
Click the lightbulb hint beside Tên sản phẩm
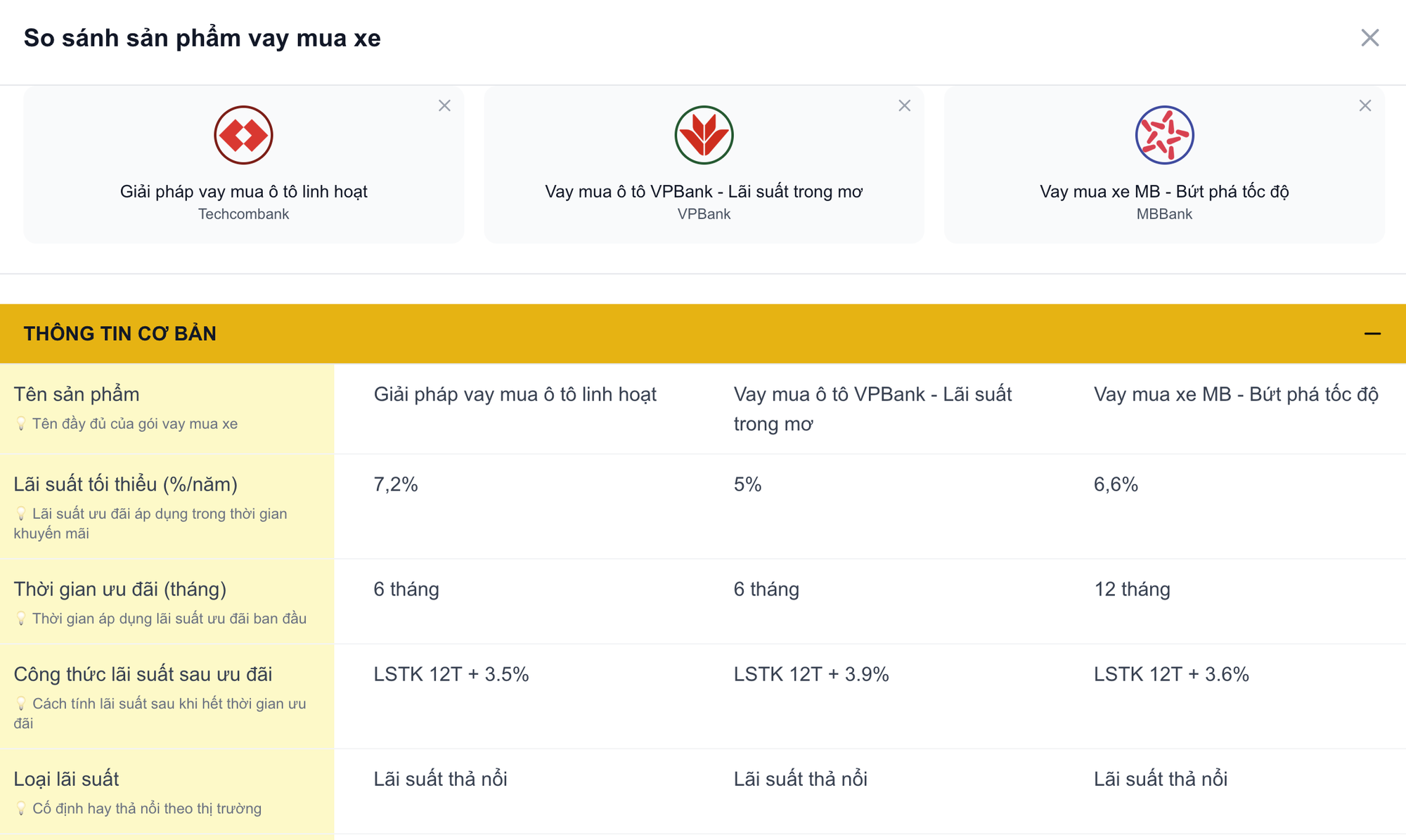click(22, 423)
